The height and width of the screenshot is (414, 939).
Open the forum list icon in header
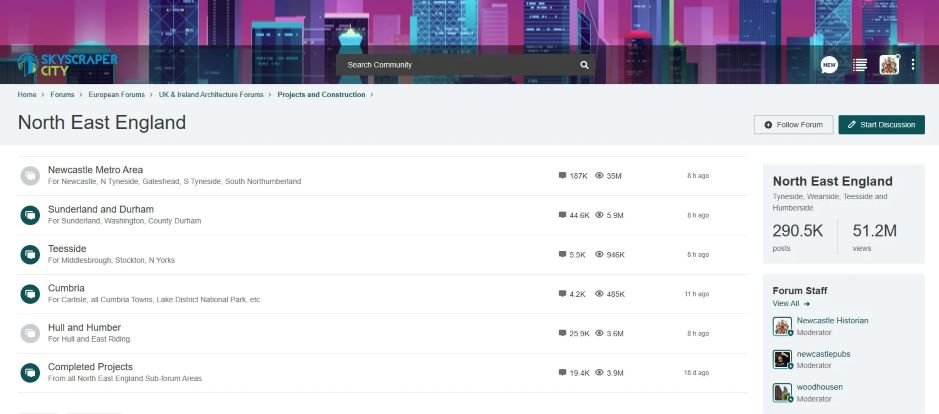[x=859, y=65]
